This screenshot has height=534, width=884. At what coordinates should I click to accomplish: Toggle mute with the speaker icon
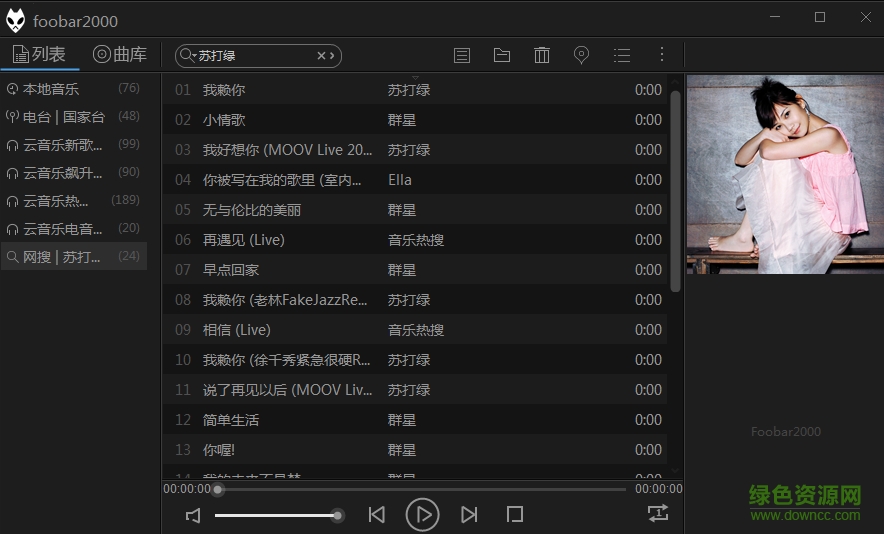pyautogui.click(x=193, y=515)
